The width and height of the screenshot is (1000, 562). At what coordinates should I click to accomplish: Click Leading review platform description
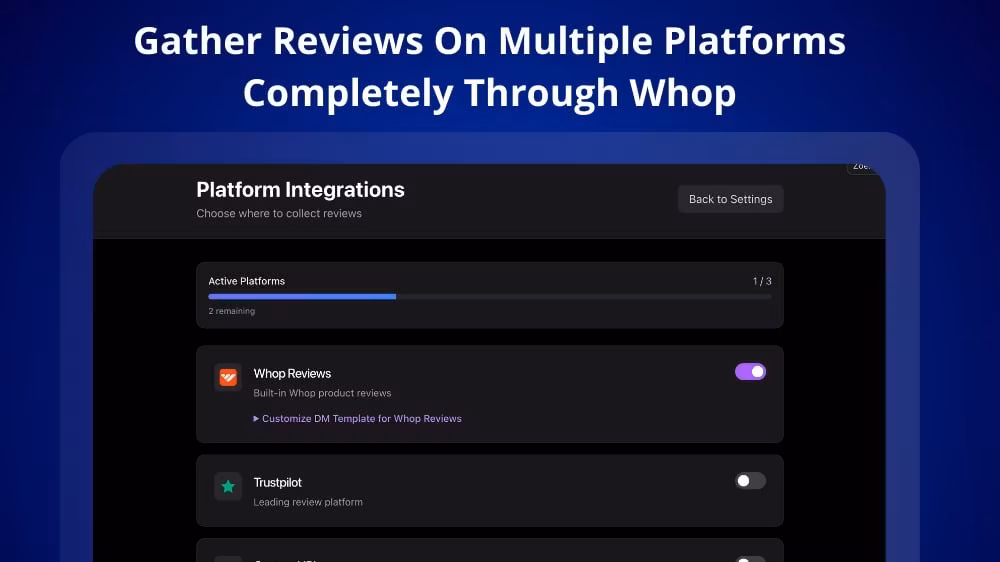(x=308, y=502)
